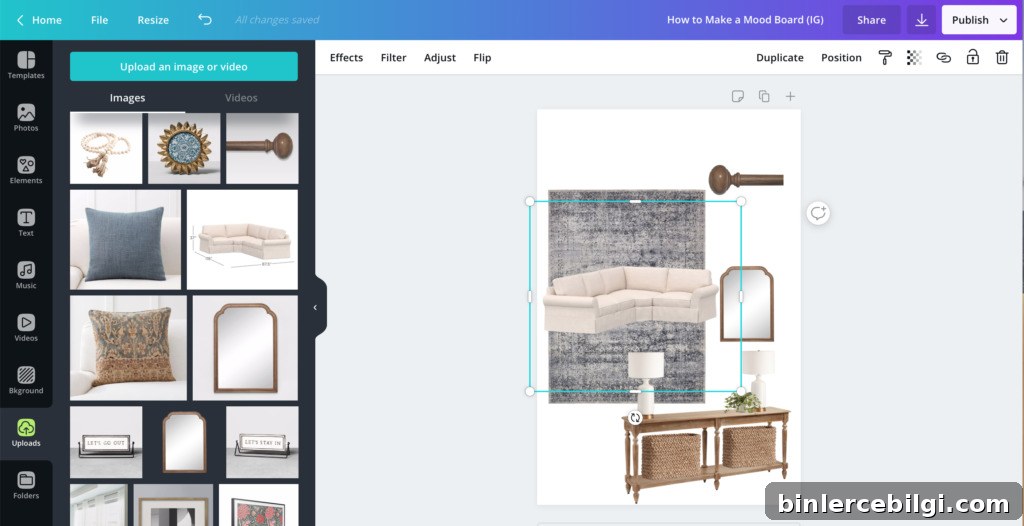The width and height of the screenshot is (1024, 526).
Task: Click the sectional sofa on the canvas
Action: (x=630, y=299)
